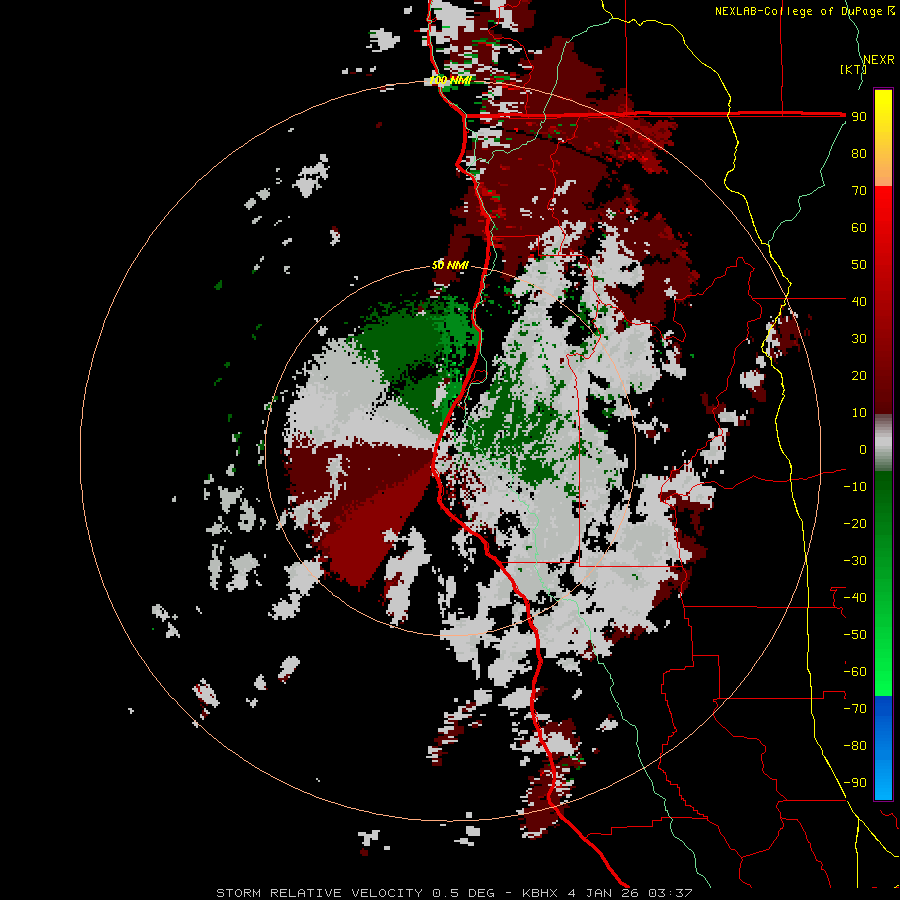Viewport: 900px width, 900px height.
Task: Click the -10 value on velocity scale
Action: pyautogui.click(x=855, y=487)
